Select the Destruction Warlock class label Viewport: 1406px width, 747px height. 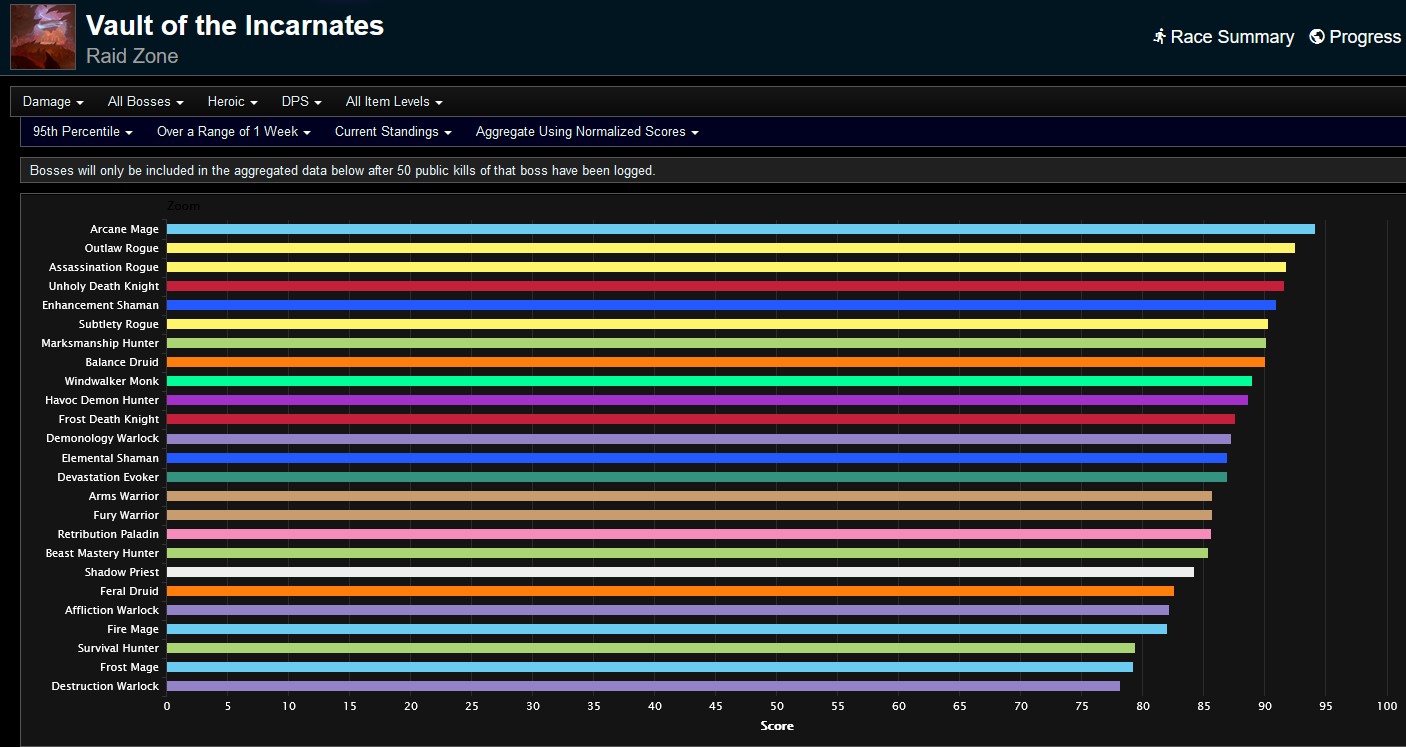click(105, 686)
